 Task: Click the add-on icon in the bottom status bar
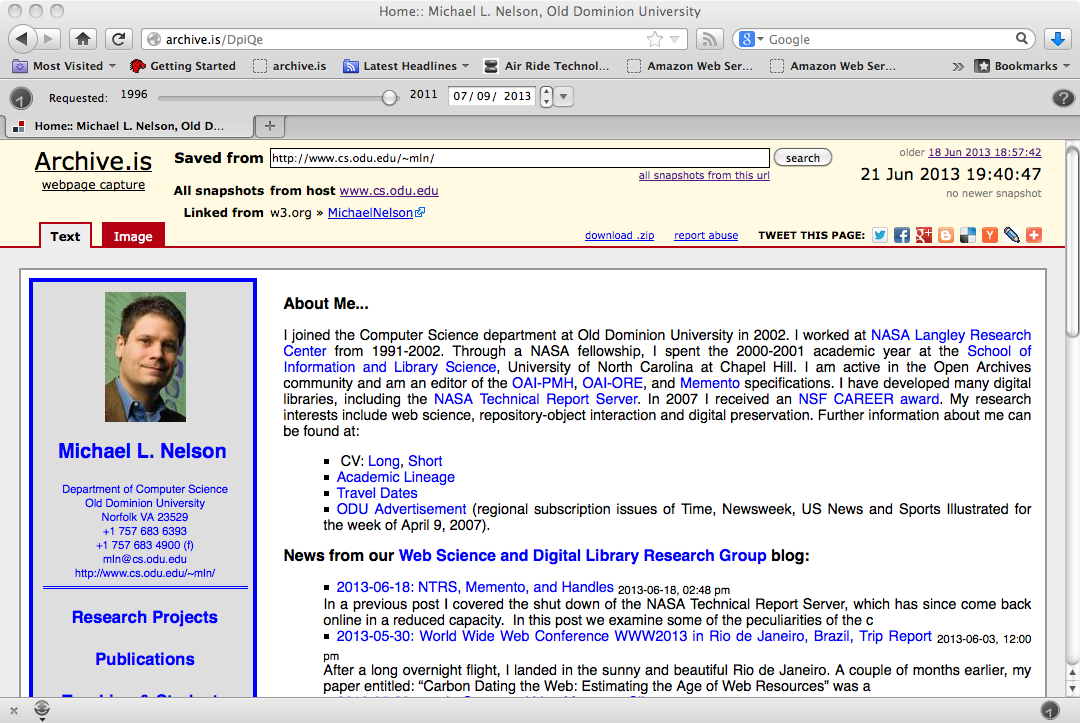pyautogui.click(x=42, y=709)
